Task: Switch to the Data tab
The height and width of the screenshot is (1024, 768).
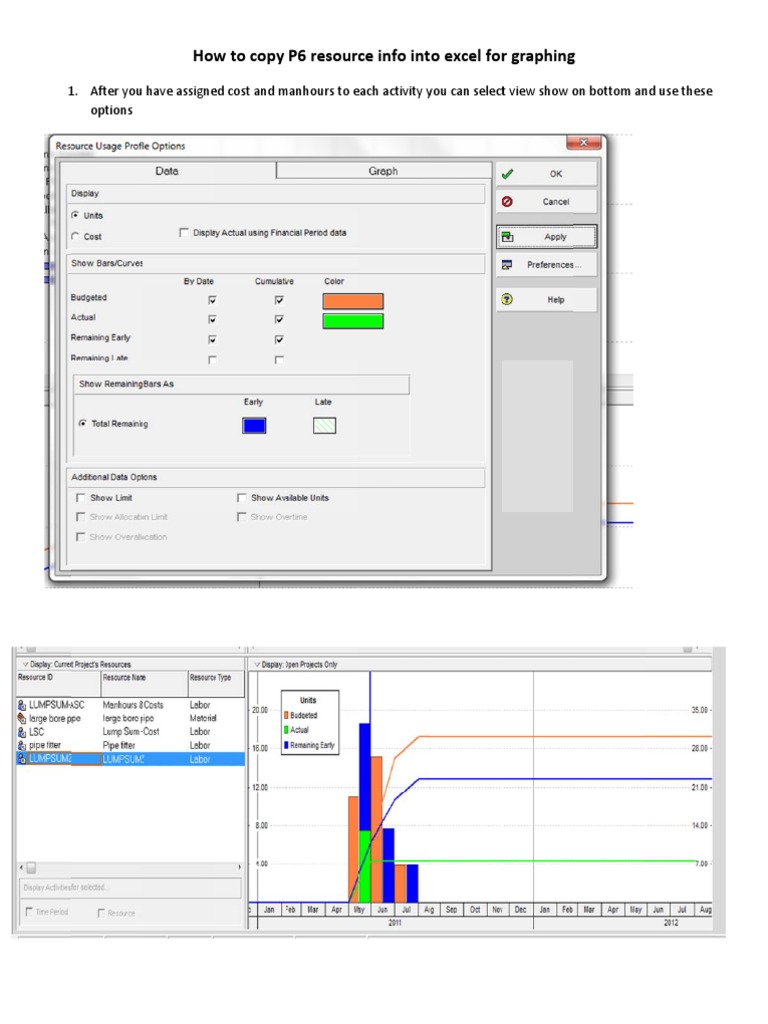Action: (167, 171)
